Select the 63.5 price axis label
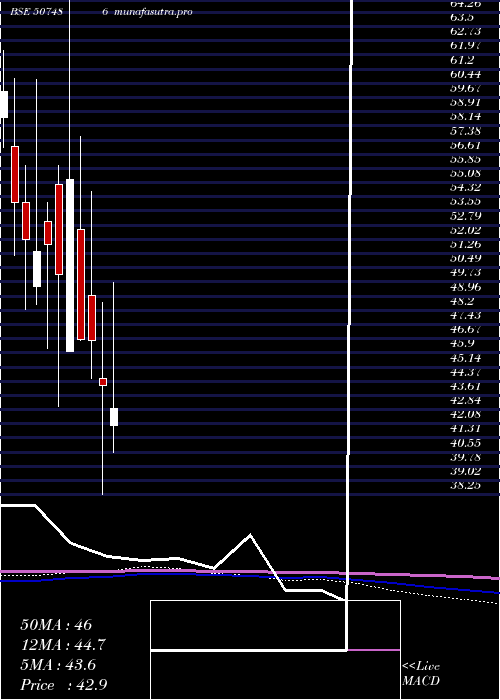This screenshot has height=700, width=500. pos(462,17)
